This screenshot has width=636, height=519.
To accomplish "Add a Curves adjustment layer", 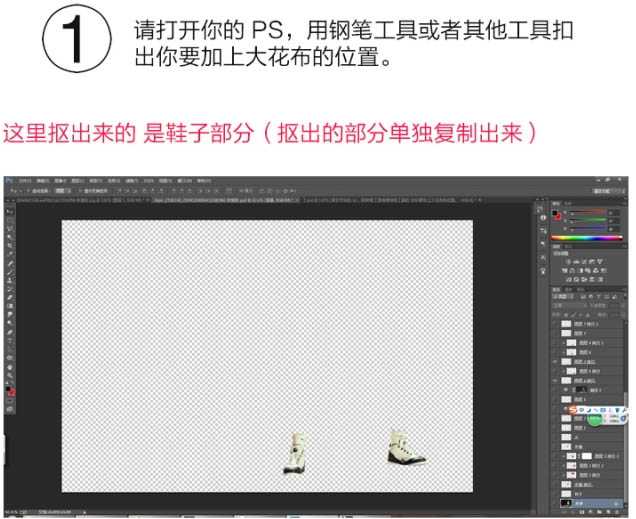I will point(584,262).
